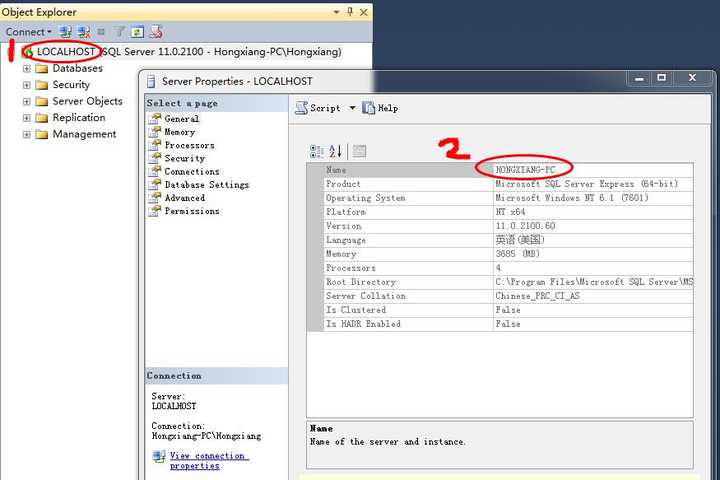Image resolution: width=720 pixels, height=480 pixels.
Task: Select the Is HADR Enabled property row
Action: coord(500,324)
